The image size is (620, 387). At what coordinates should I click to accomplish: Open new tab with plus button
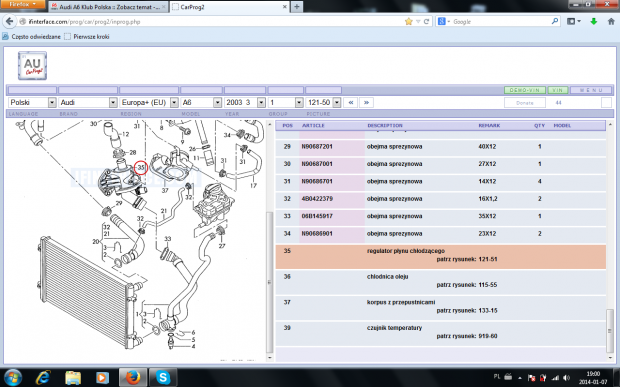(x=297, y=7)
